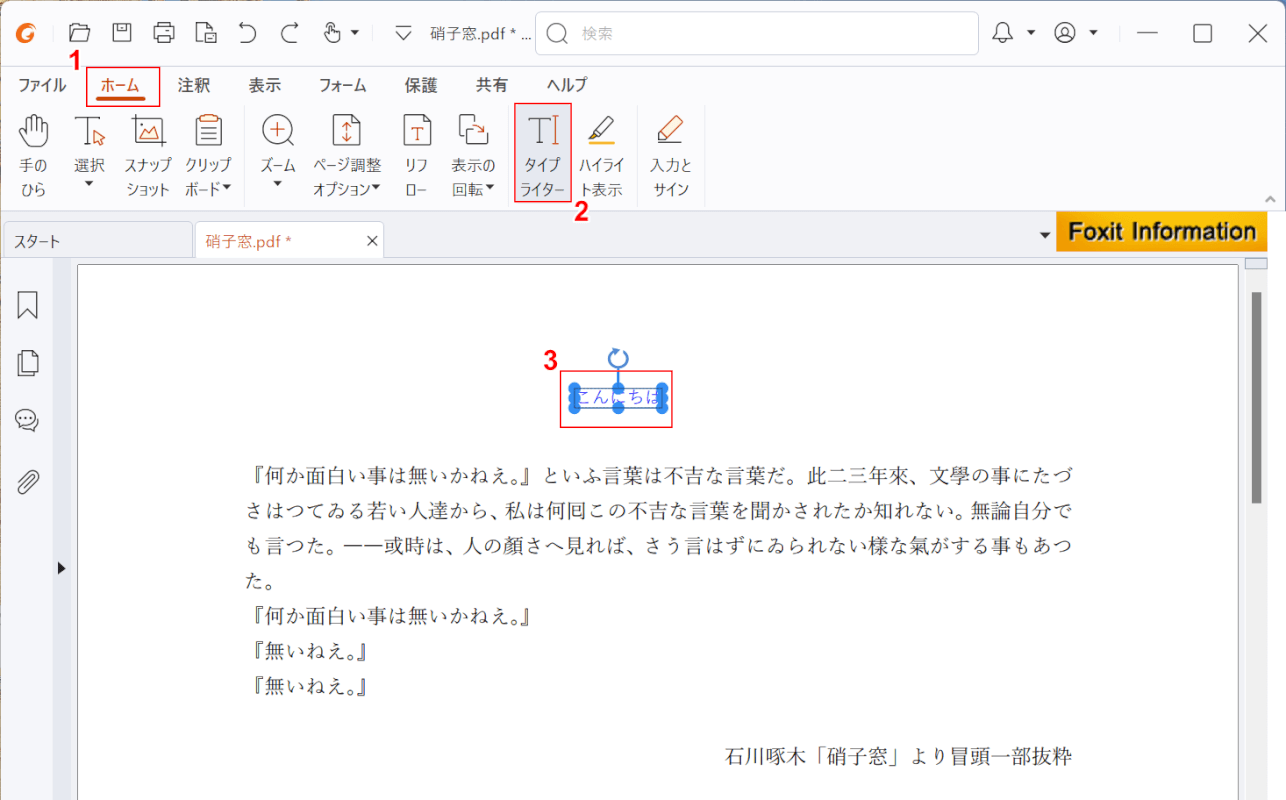This screenshot has height=800, width=1286.
Task: Open the user account icon
Action: [1065, 33]
